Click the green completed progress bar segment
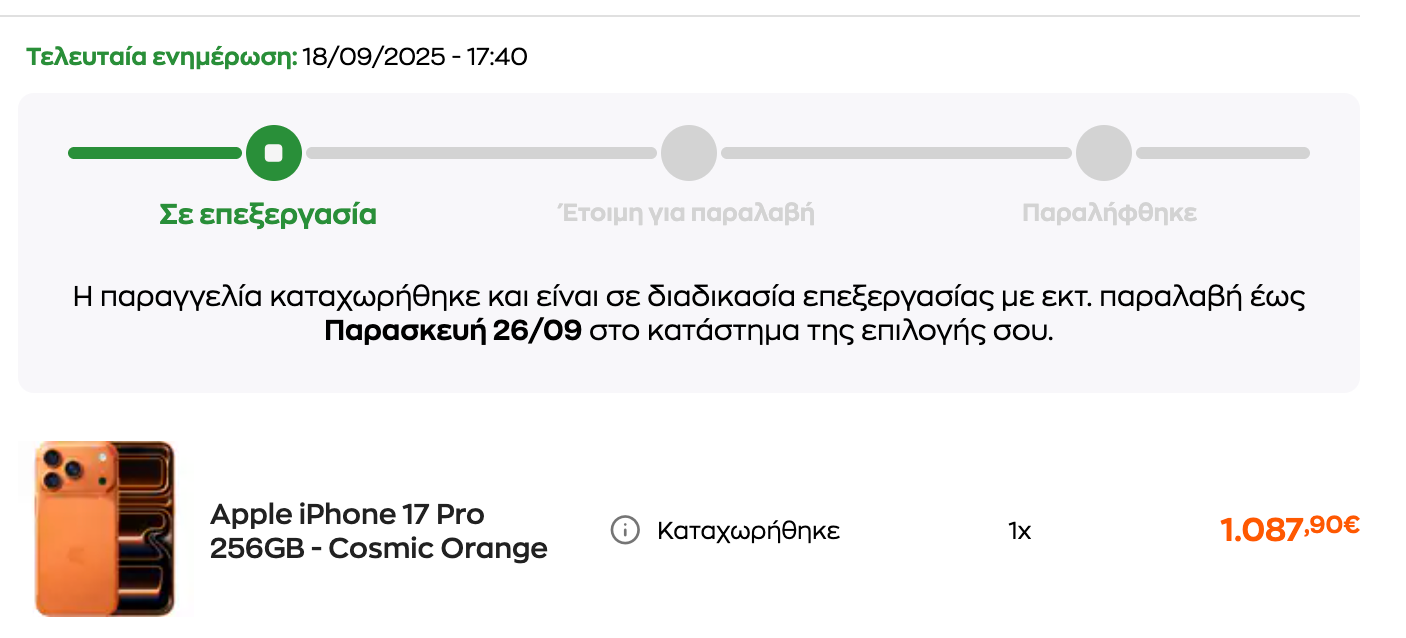 [x=155, y=153]
